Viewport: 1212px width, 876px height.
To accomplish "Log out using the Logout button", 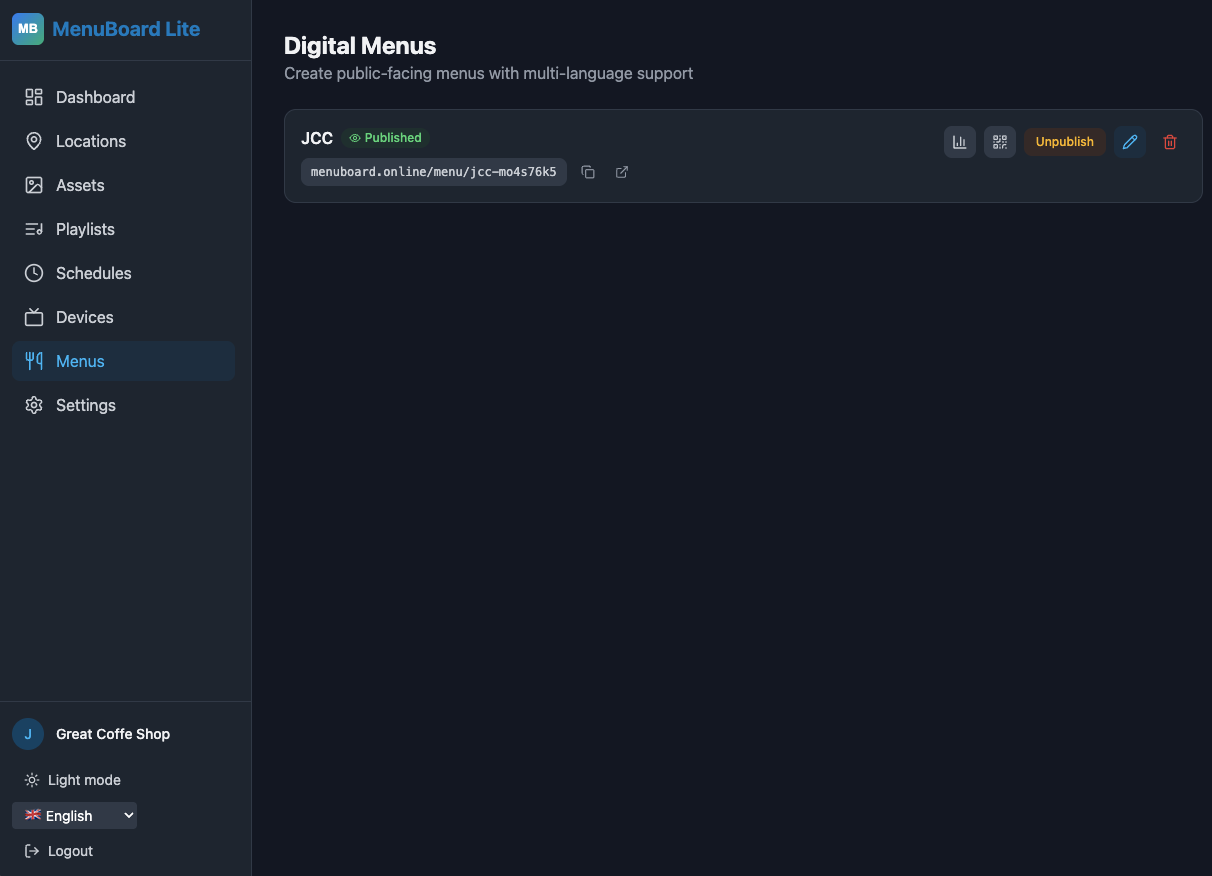I will coord(59,851).
